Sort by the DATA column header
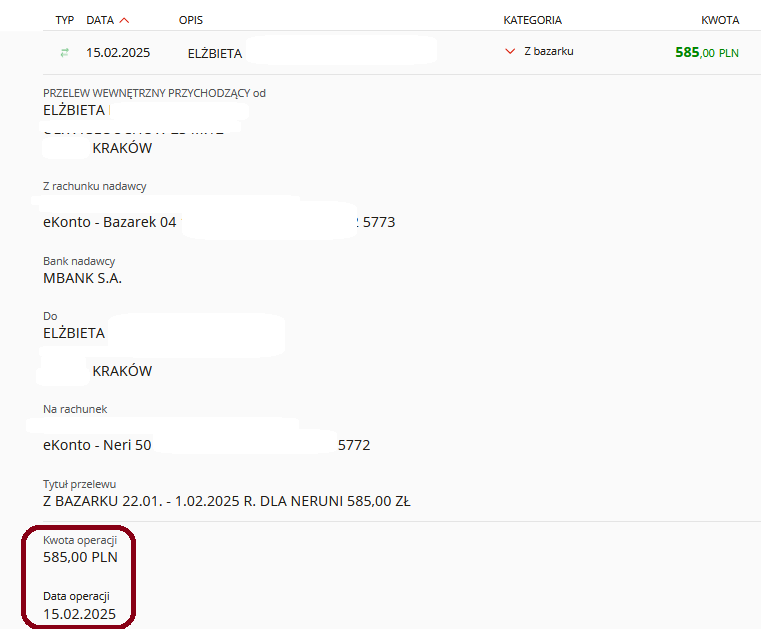This screenshot has width=761, height=629. click(100, 20)
